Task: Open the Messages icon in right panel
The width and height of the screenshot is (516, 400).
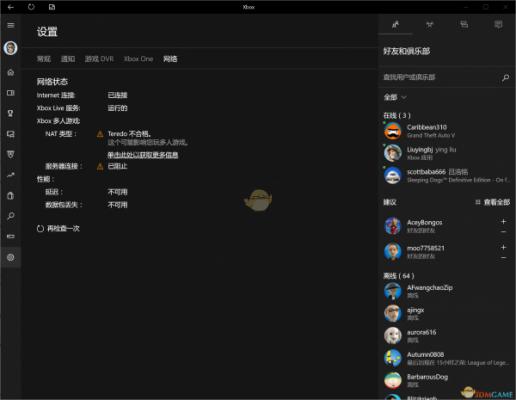Action: click(464, 24)
